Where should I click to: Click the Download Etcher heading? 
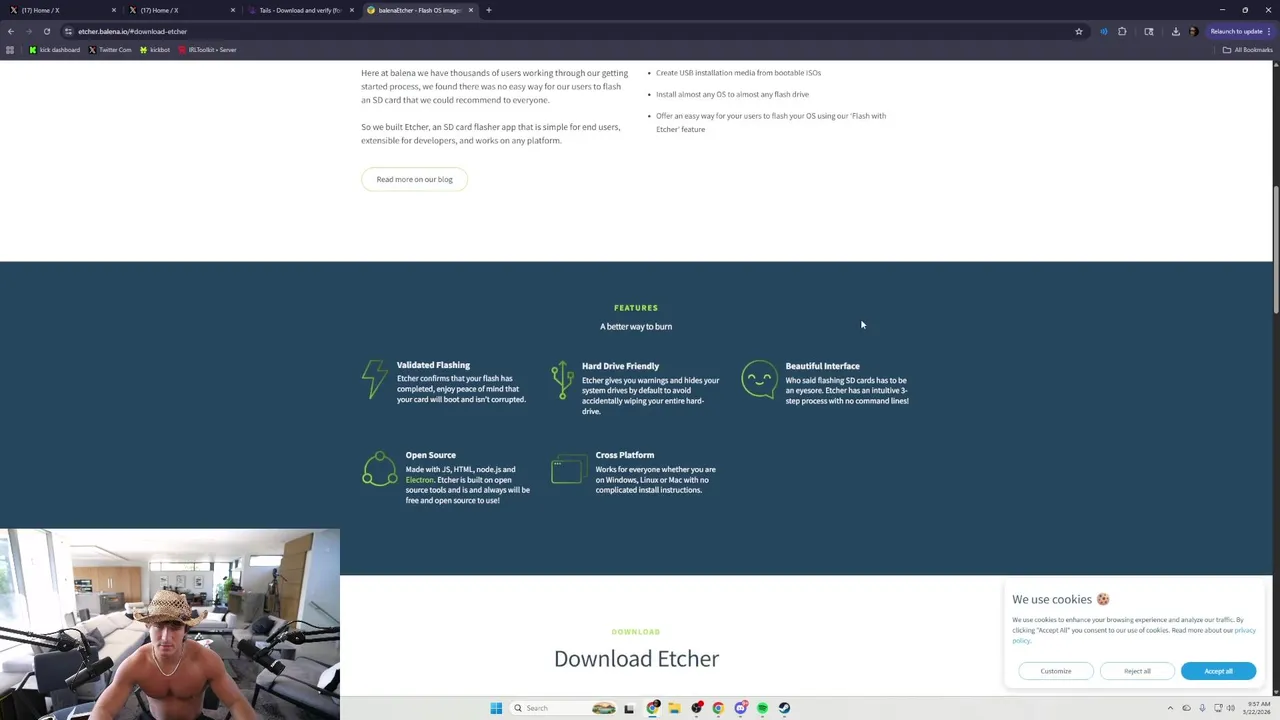[636, 658]
